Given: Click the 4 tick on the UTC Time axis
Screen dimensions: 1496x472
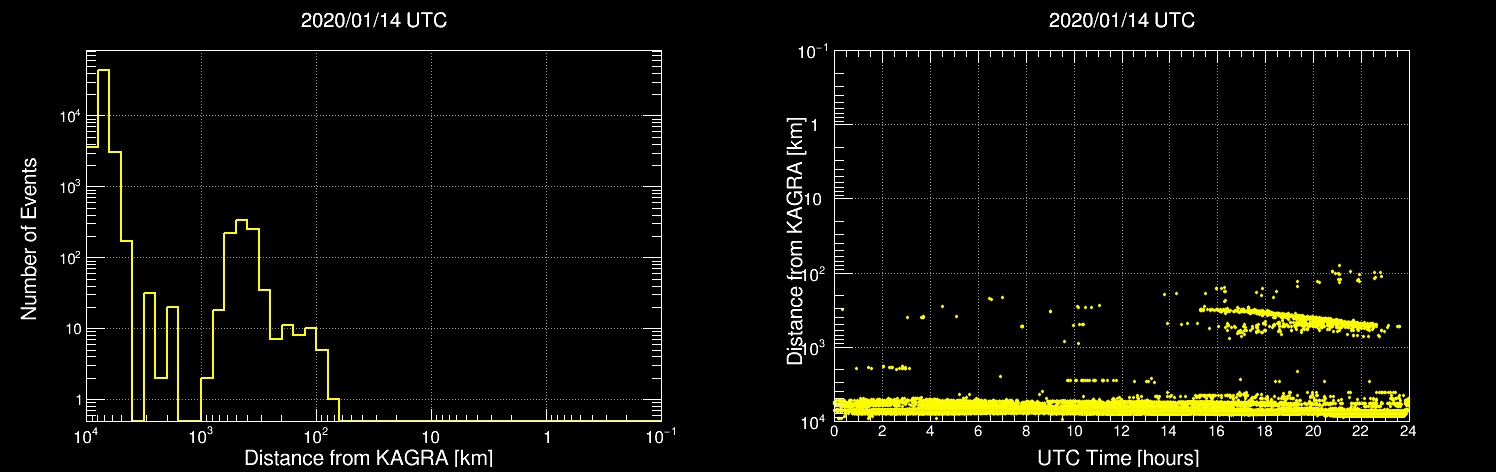Looking at the screenshot, I should pos(930,433).
